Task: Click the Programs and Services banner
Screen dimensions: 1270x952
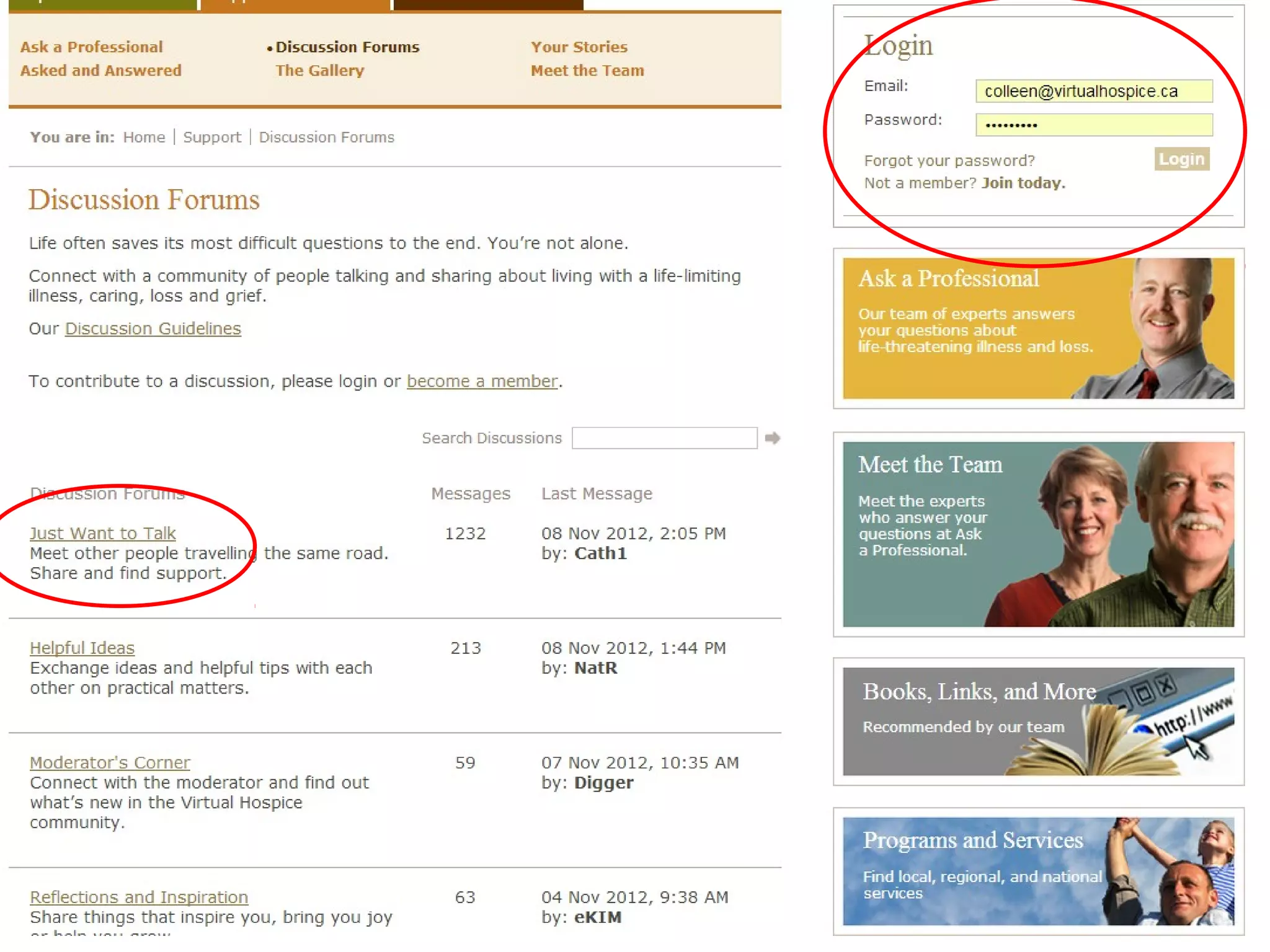Action: 1038,871
